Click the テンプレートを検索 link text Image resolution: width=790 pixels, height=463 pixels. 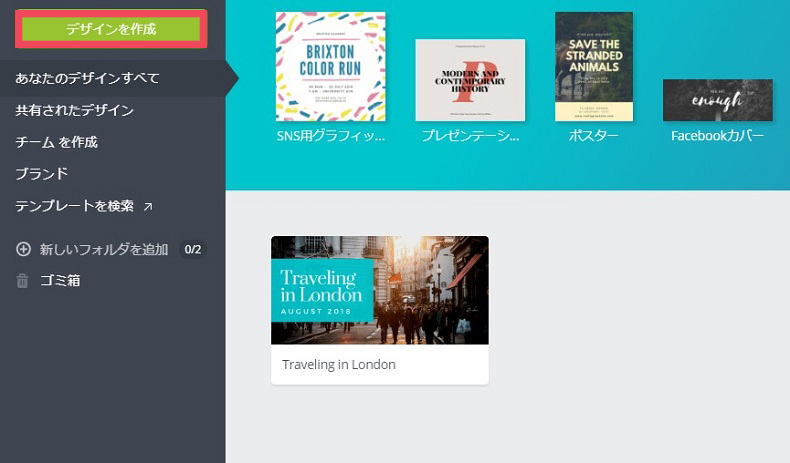[74, 206]
